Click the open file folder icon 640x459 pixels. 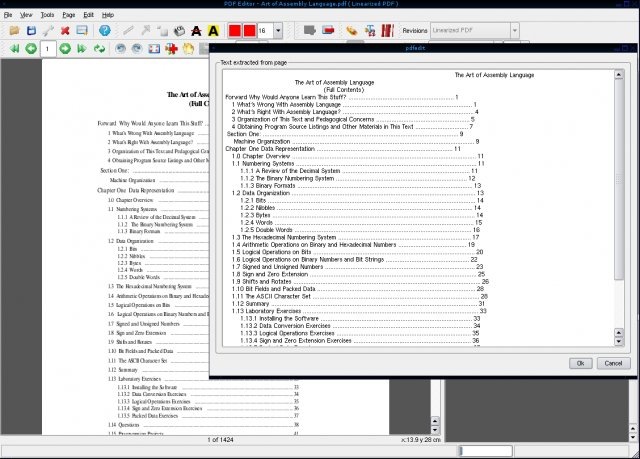[15, 31]
